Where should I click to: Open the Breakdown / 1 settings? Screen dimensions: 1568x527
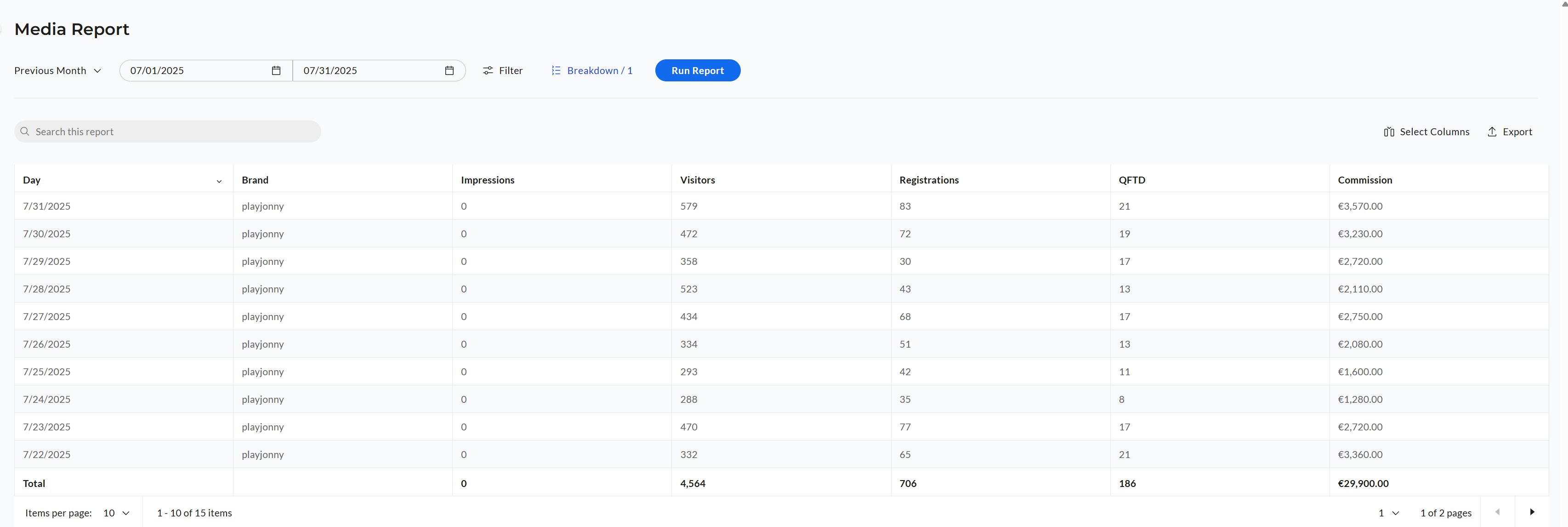tap(591, 71)
